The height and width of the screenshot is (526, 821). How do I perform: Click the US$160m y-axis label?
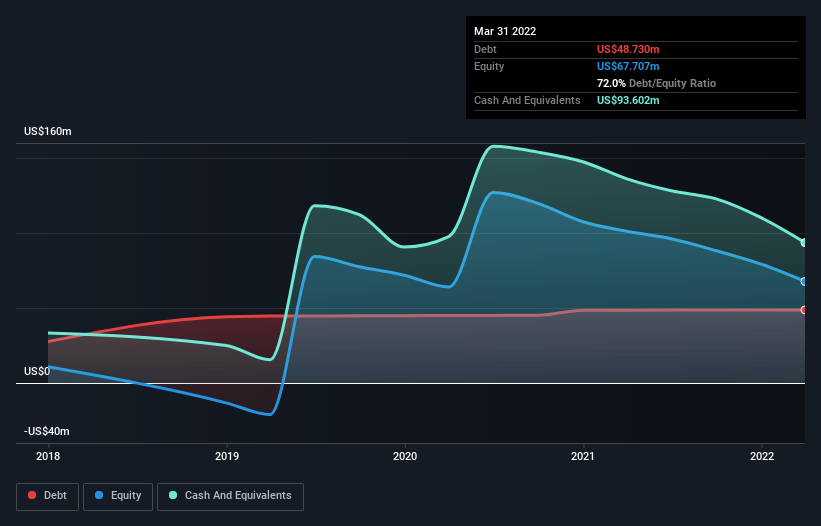[48, 131]
